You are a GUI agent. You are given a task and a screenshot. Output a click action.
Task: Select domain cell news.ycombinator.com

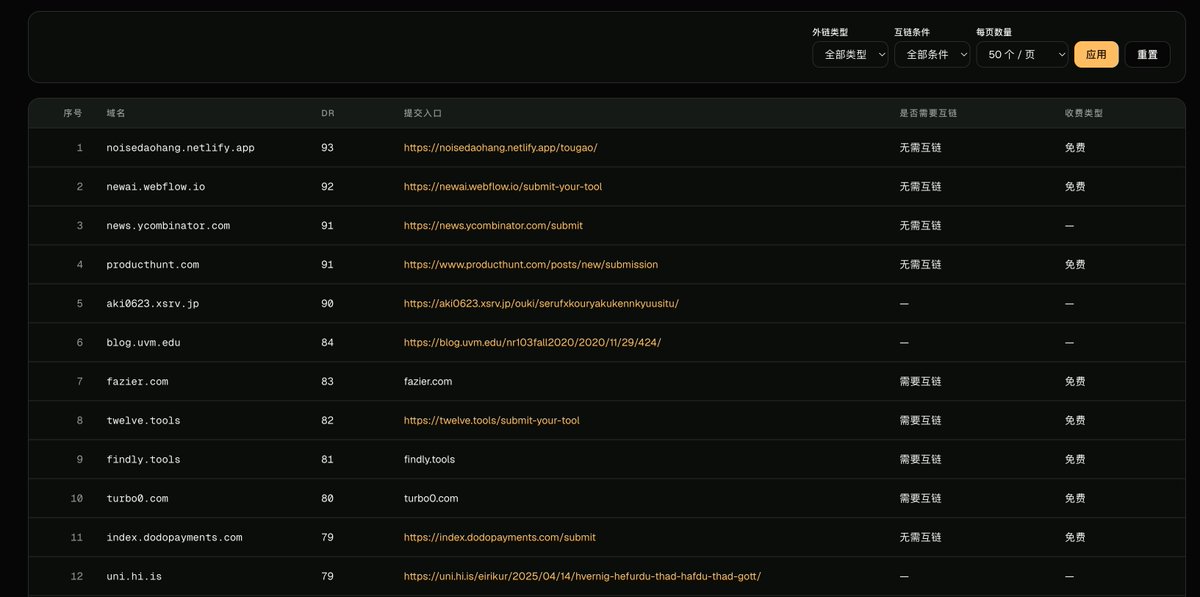tap(168, 226)
